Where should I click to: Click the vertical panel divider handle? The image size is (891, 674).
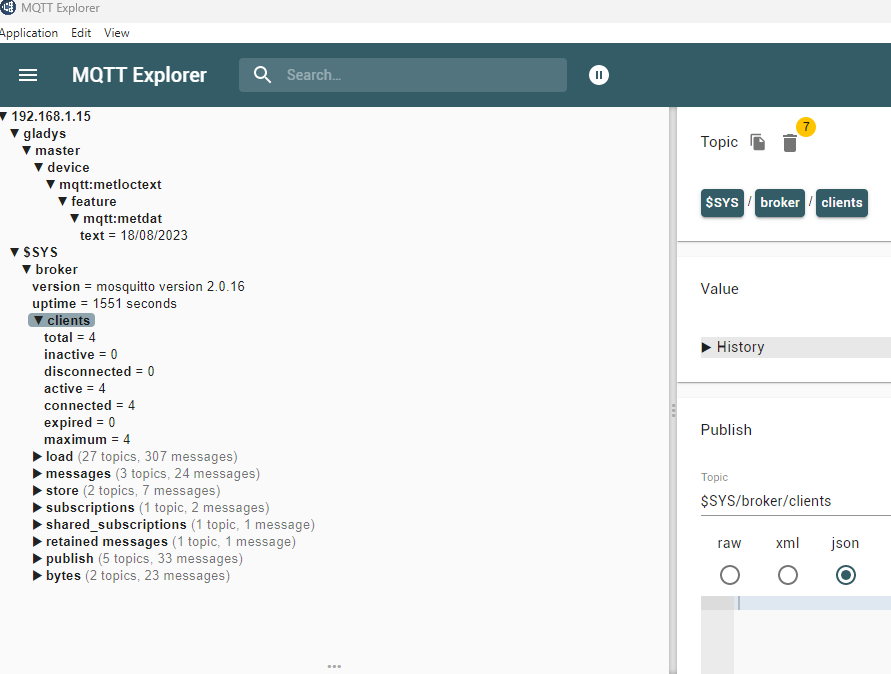pos(673,410)
